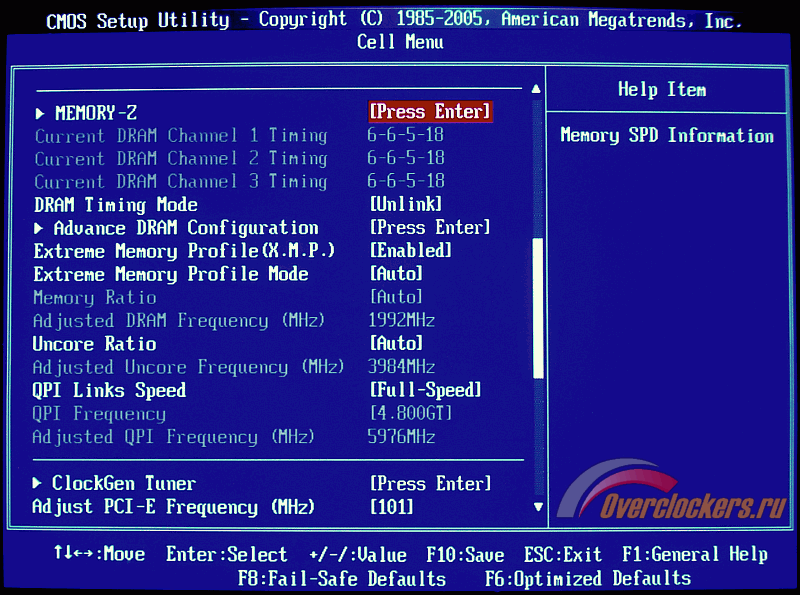Click the ESC:Exit hint
The height and width of the screenshot is (595, 800).
pyautogui.click(x=563, y=555)
